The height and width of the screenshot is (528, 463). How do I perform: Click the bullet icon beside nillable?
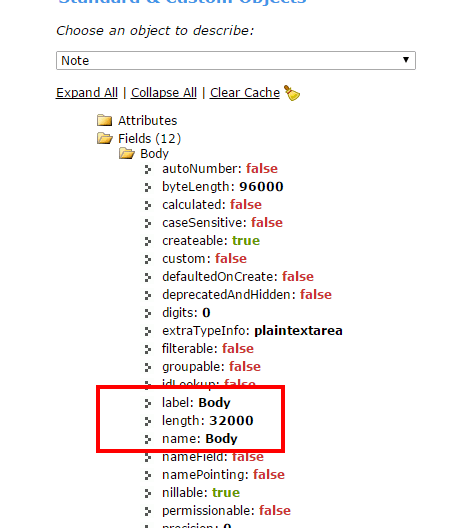coord(148,493)
